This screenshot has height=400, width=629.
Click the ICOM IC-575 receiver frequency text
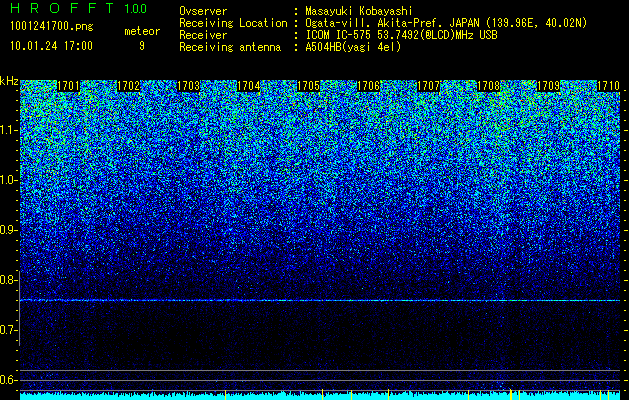tap(401, 35)
